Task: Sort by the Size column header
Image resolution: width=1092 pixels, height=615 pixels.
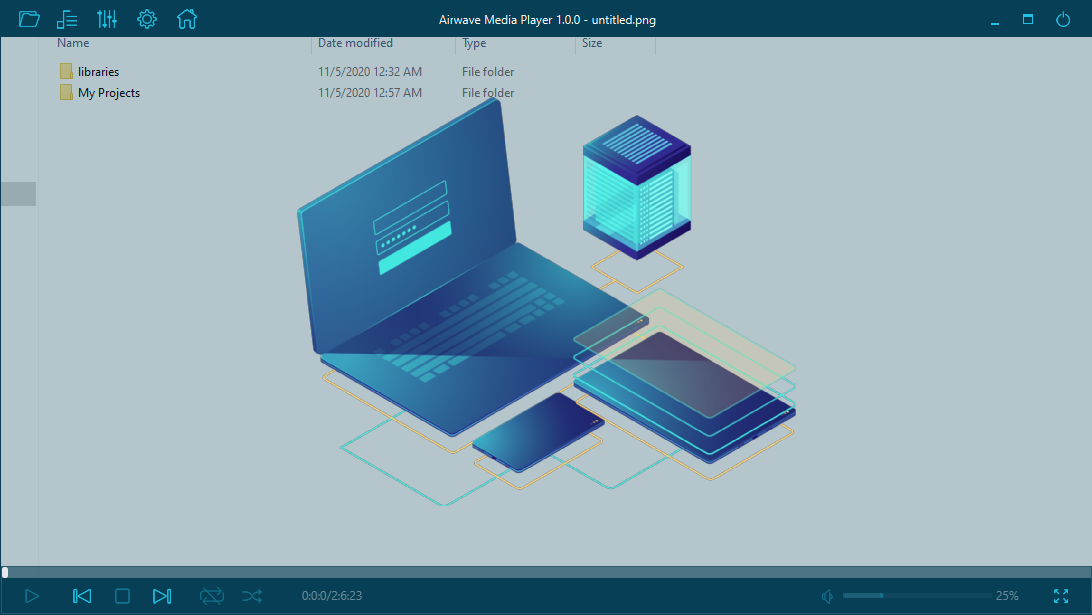Action: 592,43
